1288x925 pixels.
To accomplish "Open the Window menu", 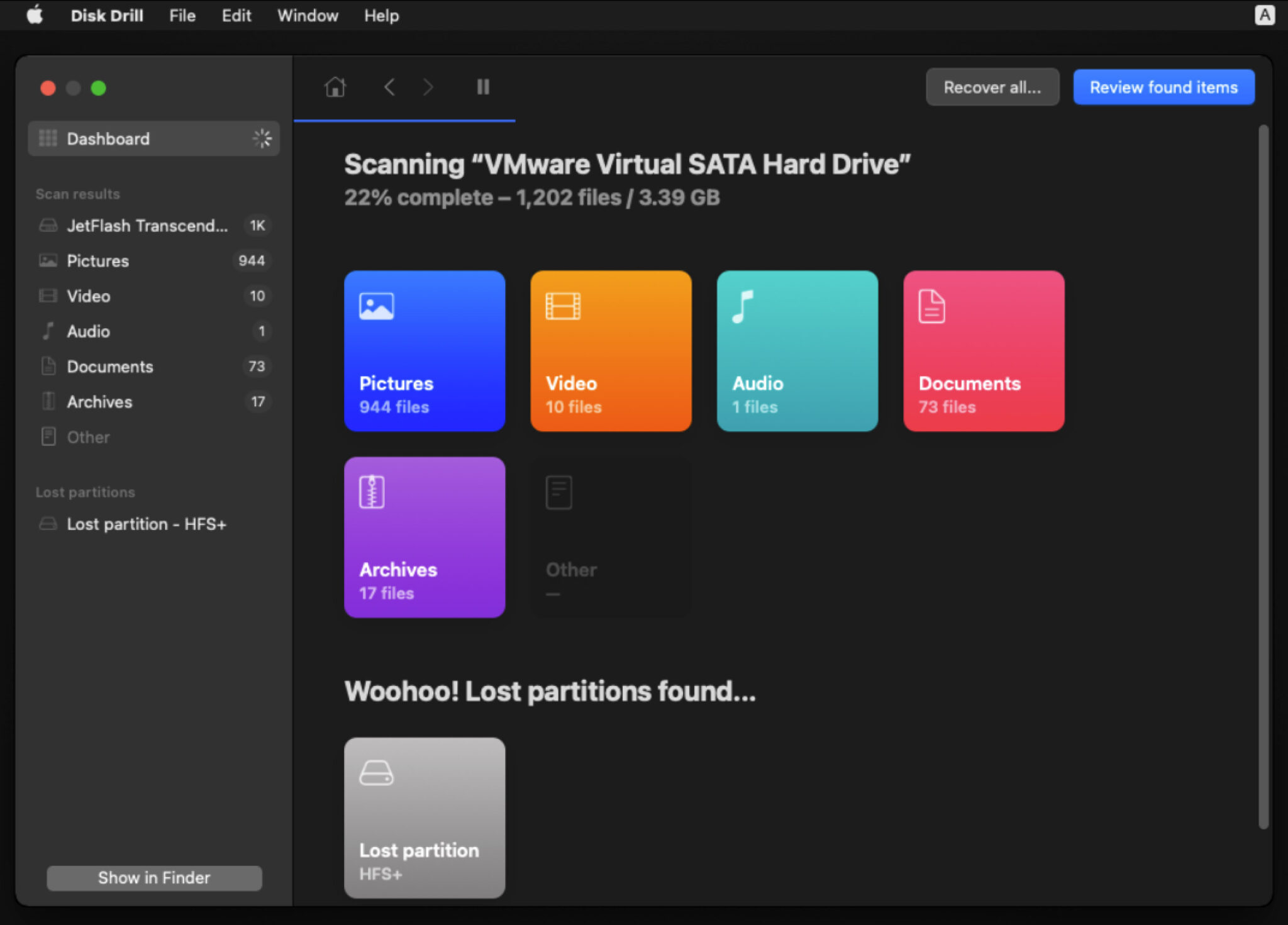I will 308,15.
